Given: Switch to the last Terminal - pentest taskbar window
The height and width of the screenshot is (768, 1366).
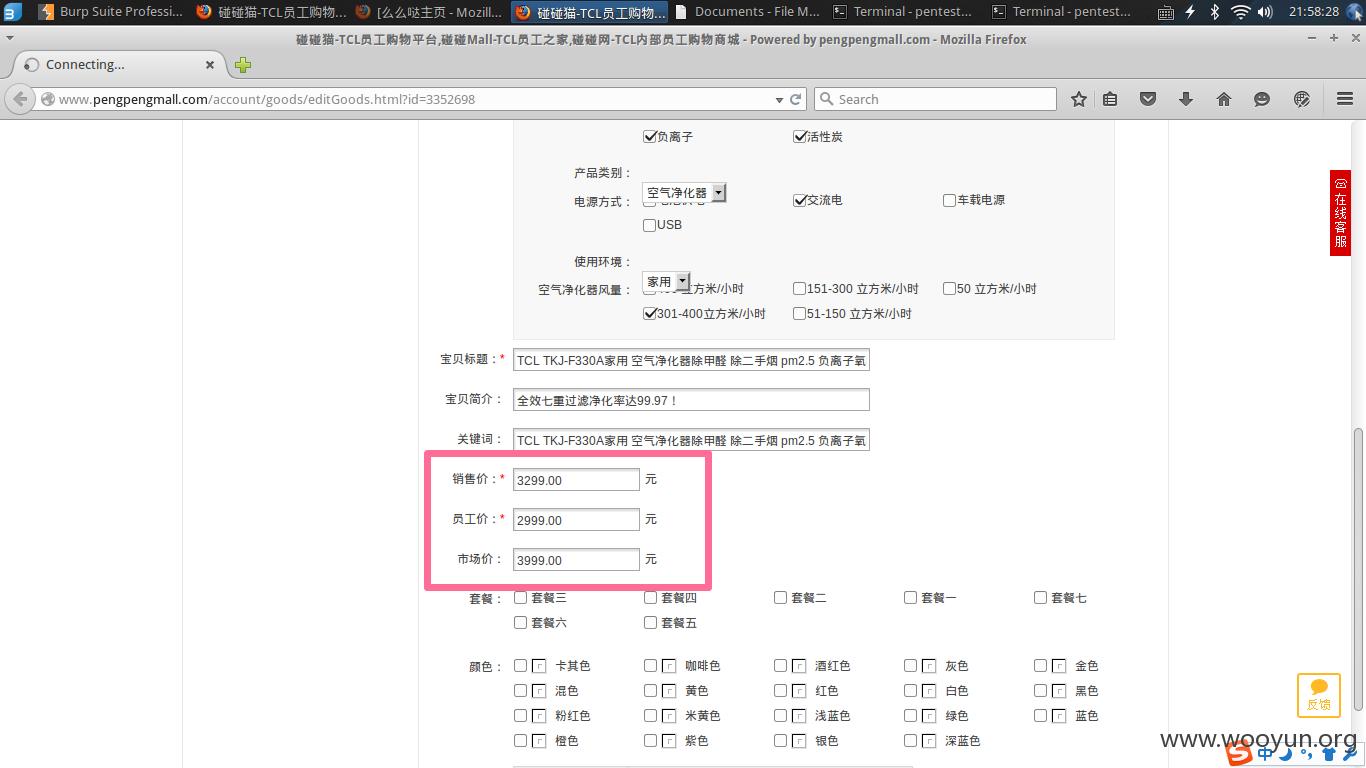Looking at the screenshot, I should pyautogui.click(x=1062, y=12).
